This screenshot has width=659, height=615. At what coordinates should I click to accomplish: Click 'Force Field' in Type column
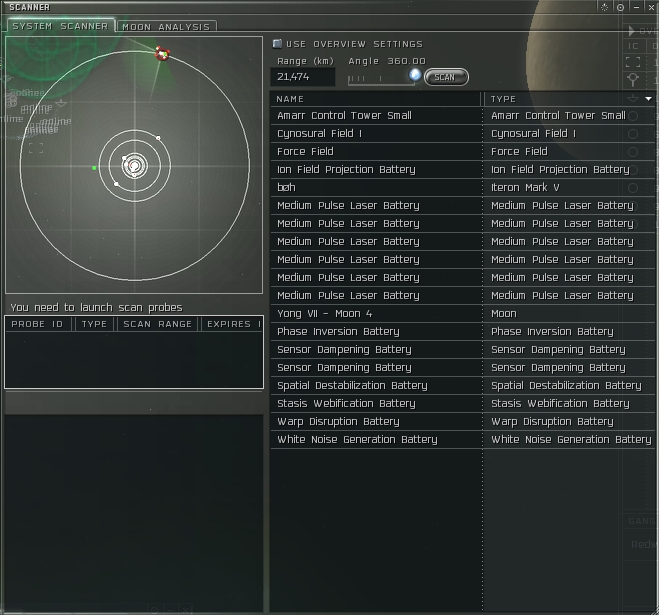(x=519, y=152)
